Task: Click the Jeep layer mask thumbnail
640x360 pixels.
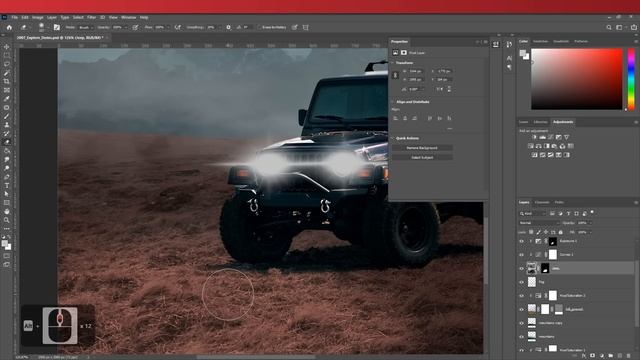Action: click(545, 269)
